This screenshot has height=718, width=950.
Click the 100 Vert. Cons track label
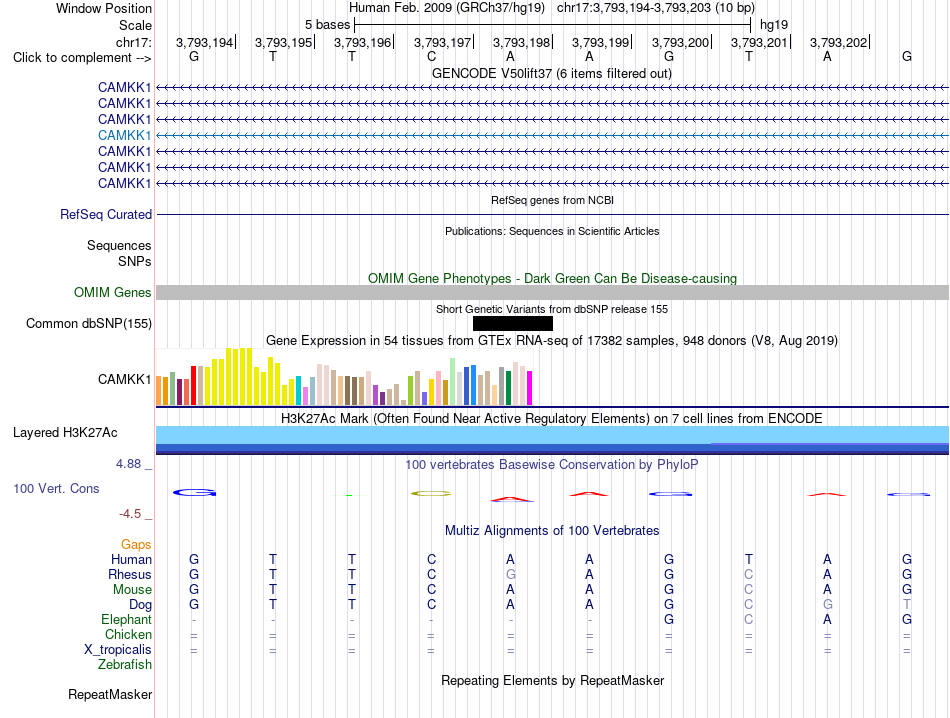pos(56,488)
